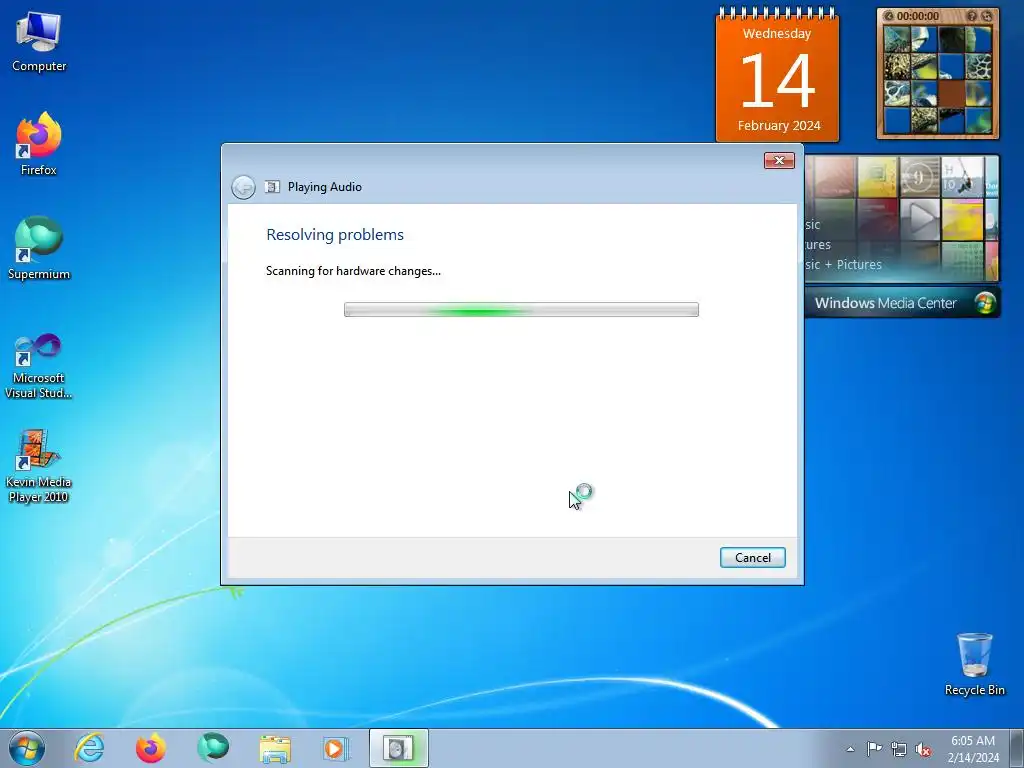Launch Supermium from the taskbar

click(213, 748)
